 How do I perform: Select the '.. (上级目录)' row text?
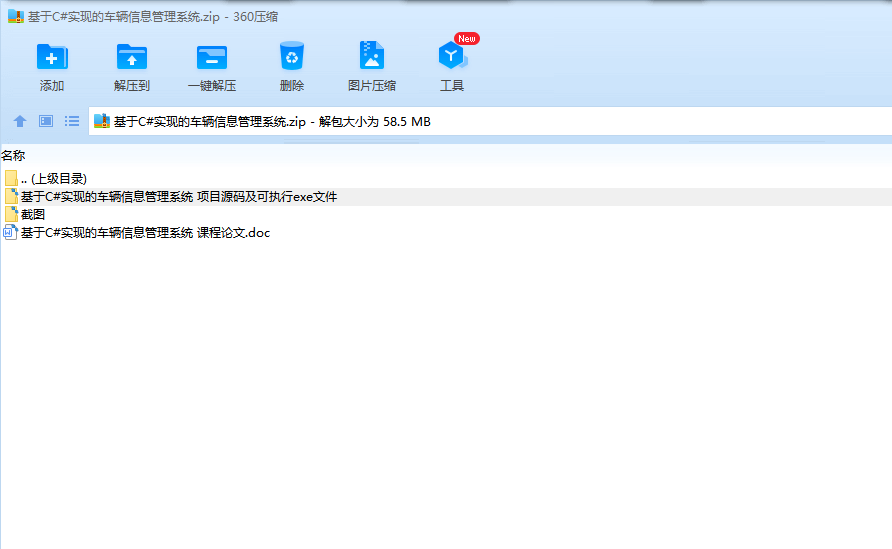(x=54, y=179)
